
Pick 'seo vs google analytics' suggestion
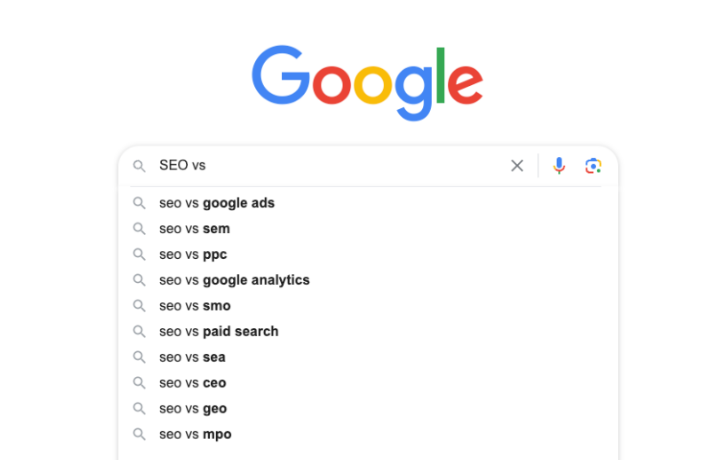(234, 280)
